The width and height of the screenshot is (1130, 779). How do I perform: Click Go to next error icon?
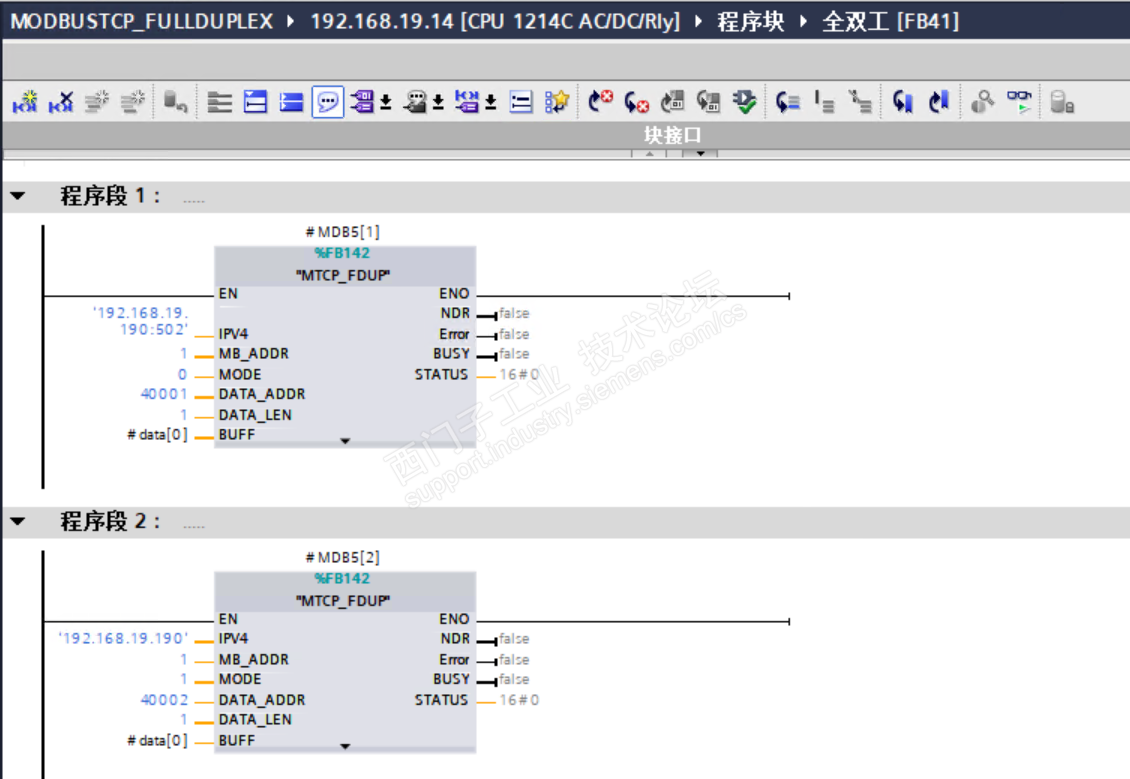(600, 102)
